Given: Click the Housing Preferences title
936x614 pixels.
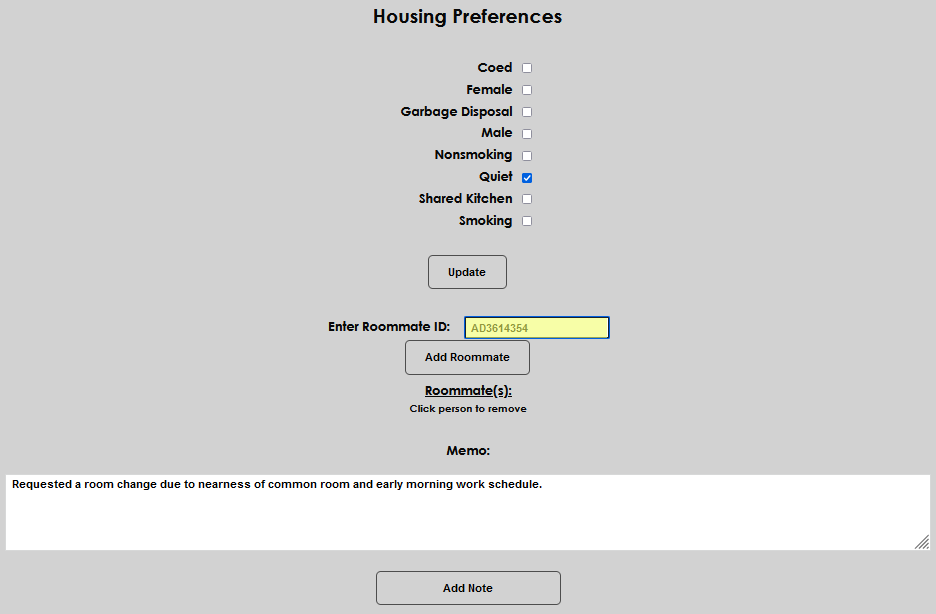Looking at the screenshot, I should [x=467, y=16].
